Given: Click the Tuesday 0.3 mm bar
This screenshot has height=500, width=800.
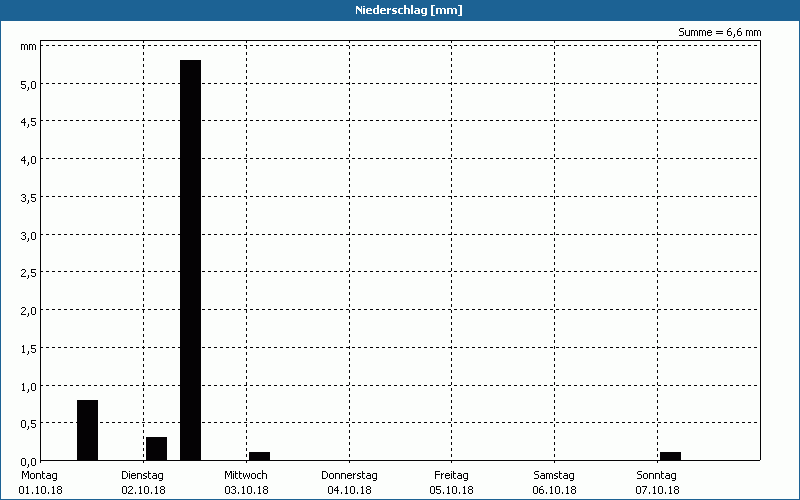Looking at the screenshot, I should tap(156, 448).
